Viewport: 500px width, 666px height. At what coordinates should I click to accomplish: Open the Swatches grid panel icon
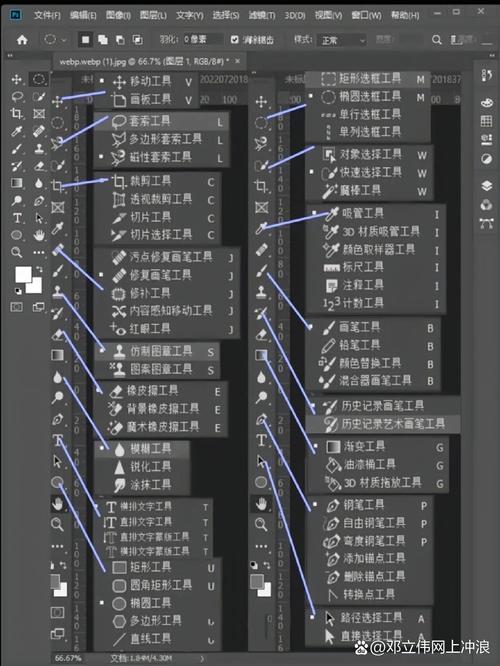[x=486, y=121]
